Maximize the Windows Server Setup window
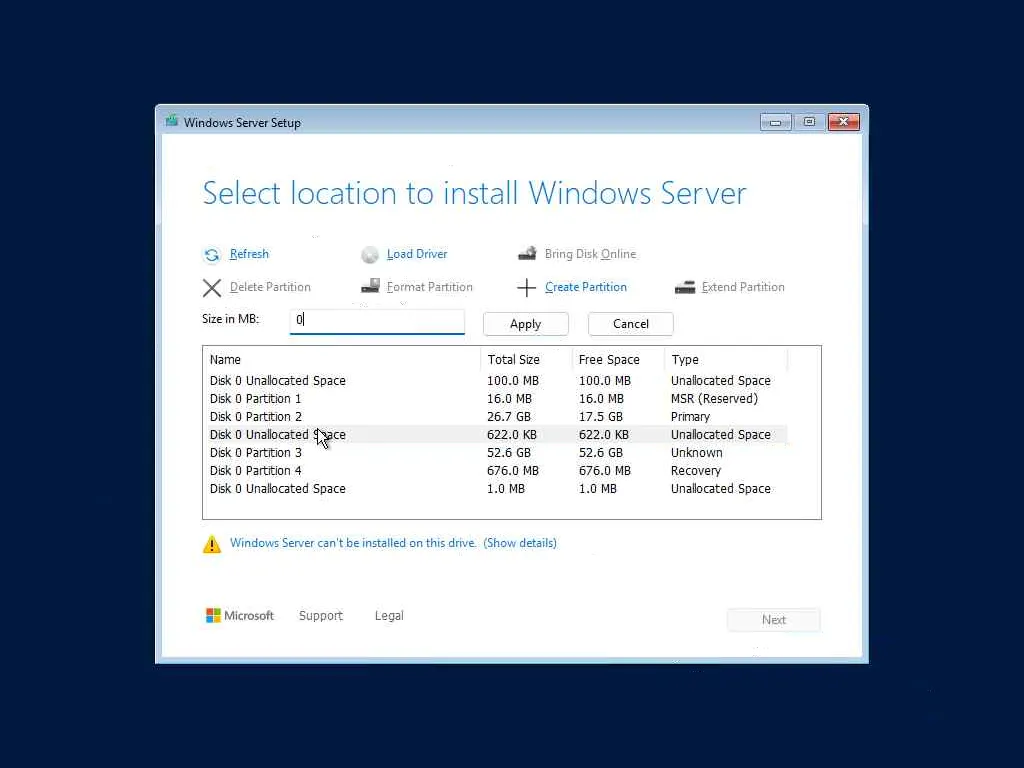This screenshot has width=1024, height=768. click(809, 122)
